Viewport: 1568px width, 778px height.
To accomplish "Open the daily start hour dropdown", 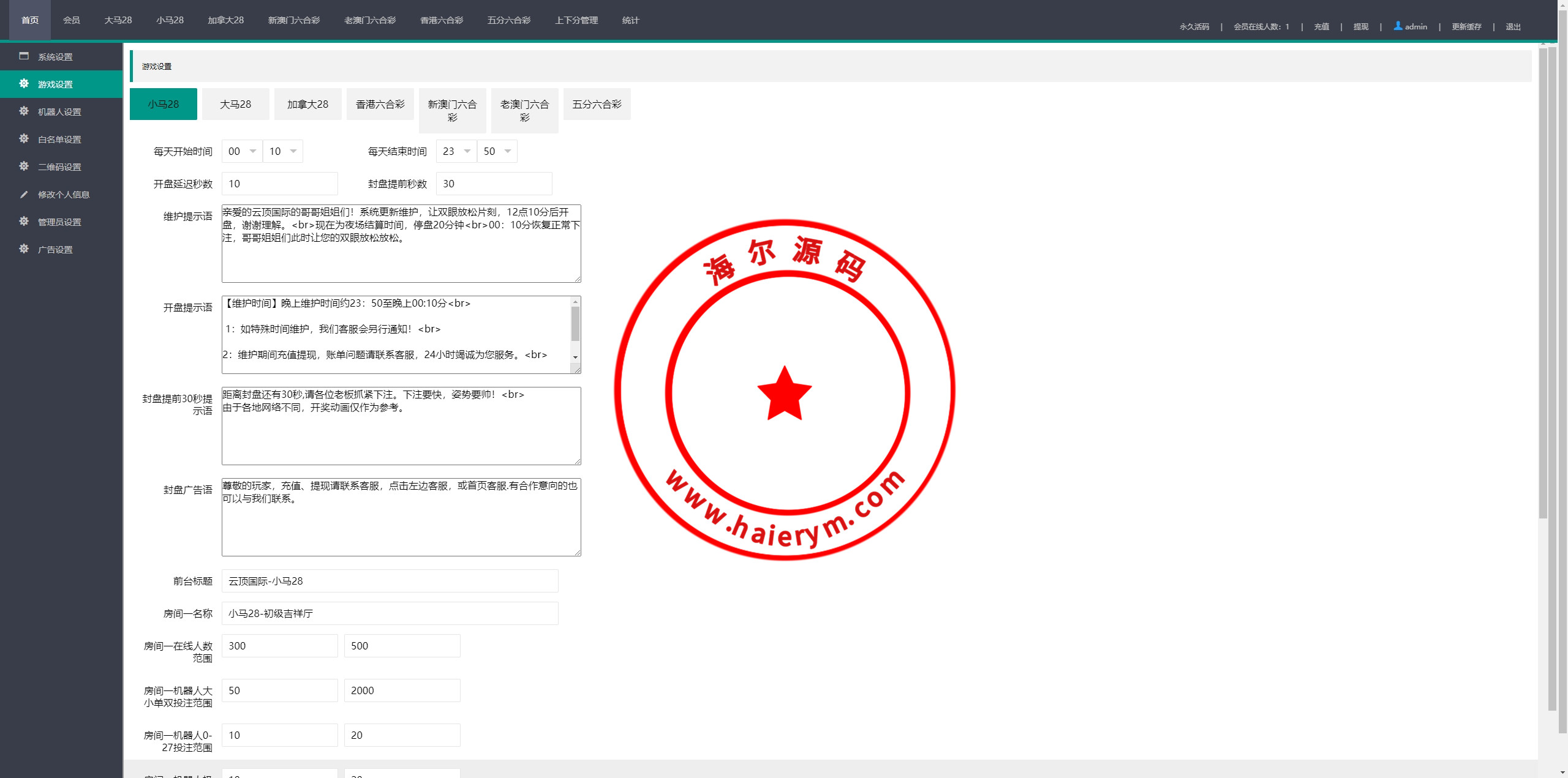I will point(242,151).
